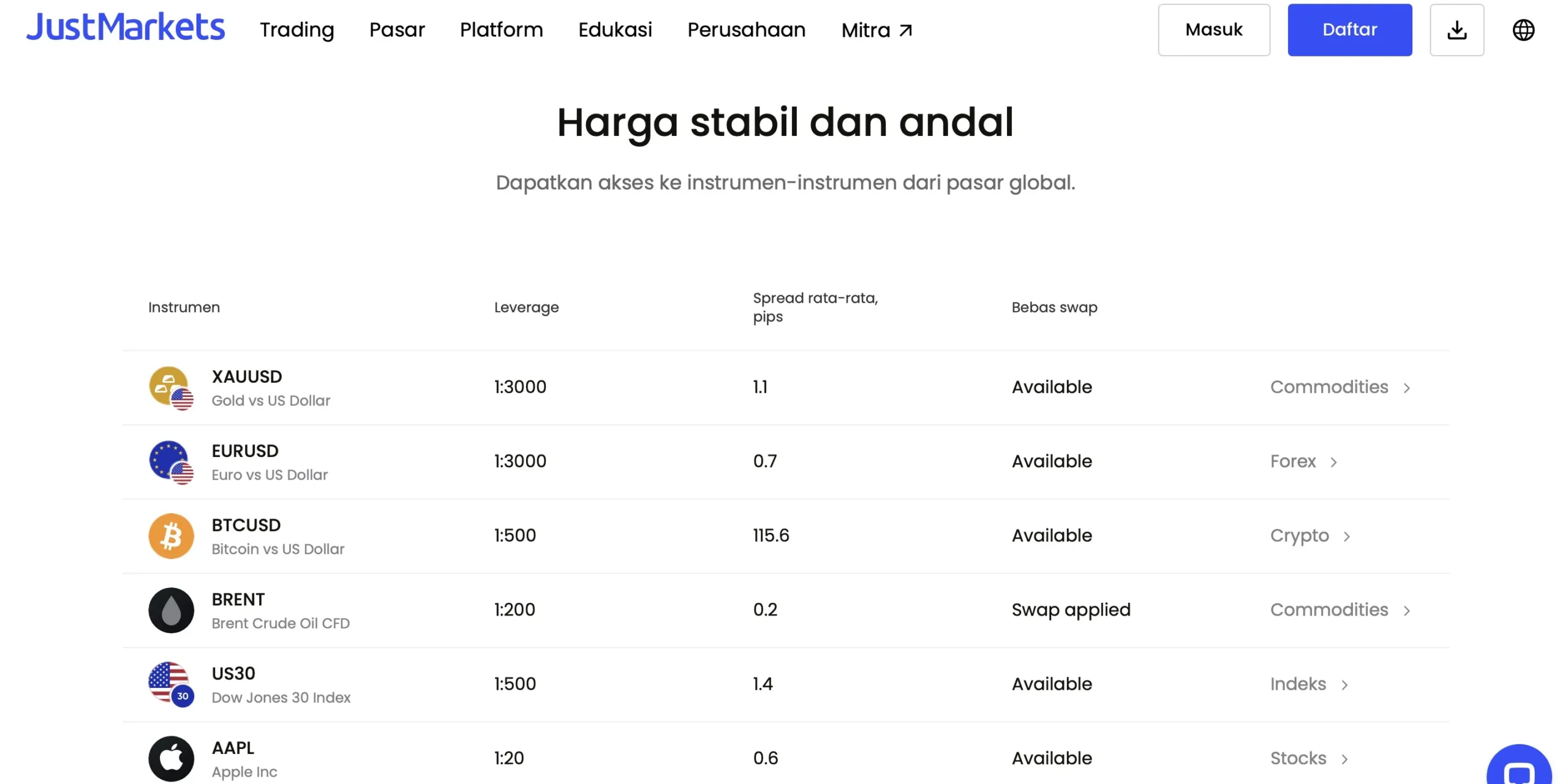Click the Masuk button
Image resolution: width=1568 pixels, height=784 pixels.
point(1213,29)
